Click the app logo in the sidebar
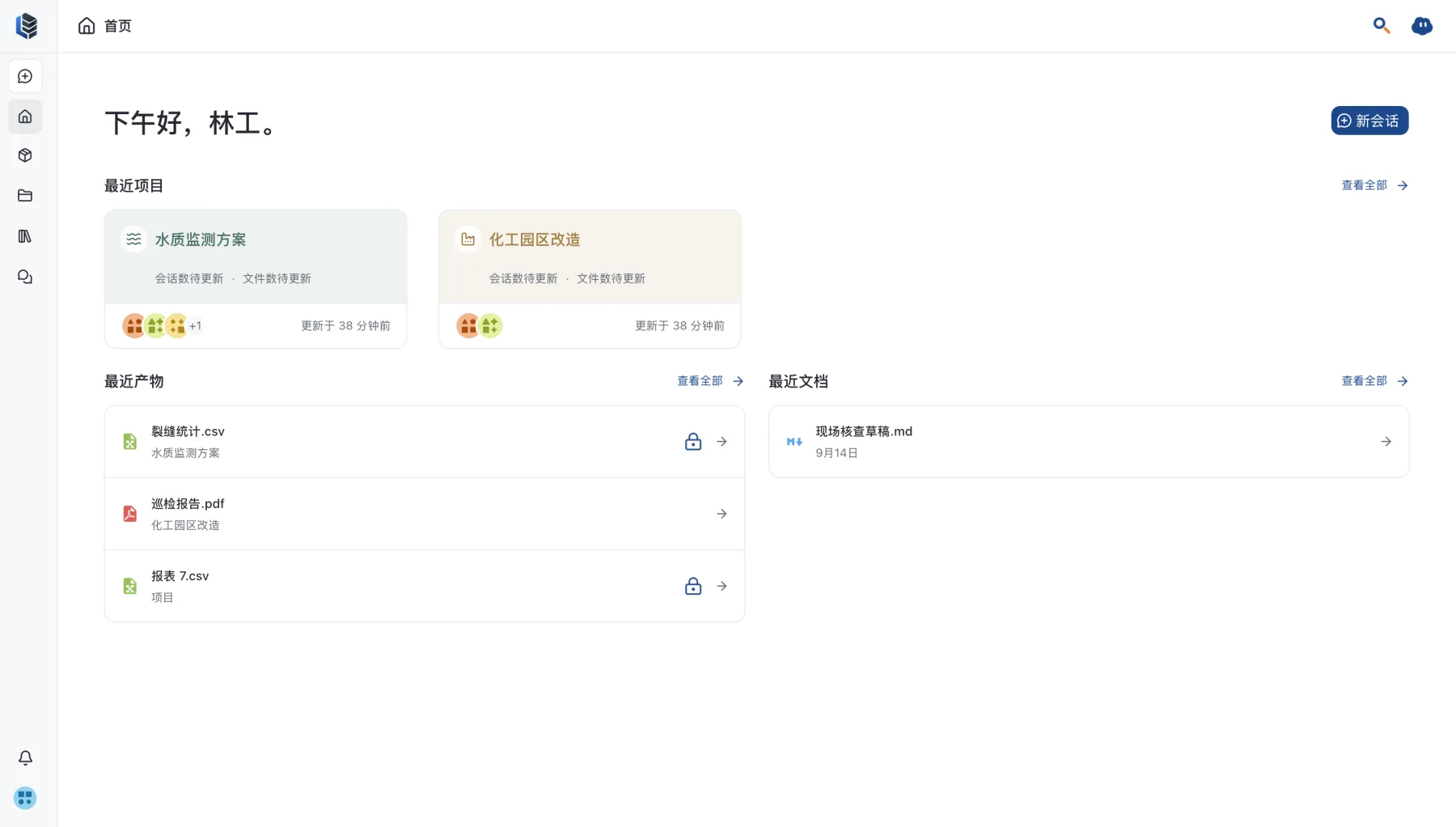The height and width of the screenshot is (827, 1456). pyautogui.click(x=27, y=26)
